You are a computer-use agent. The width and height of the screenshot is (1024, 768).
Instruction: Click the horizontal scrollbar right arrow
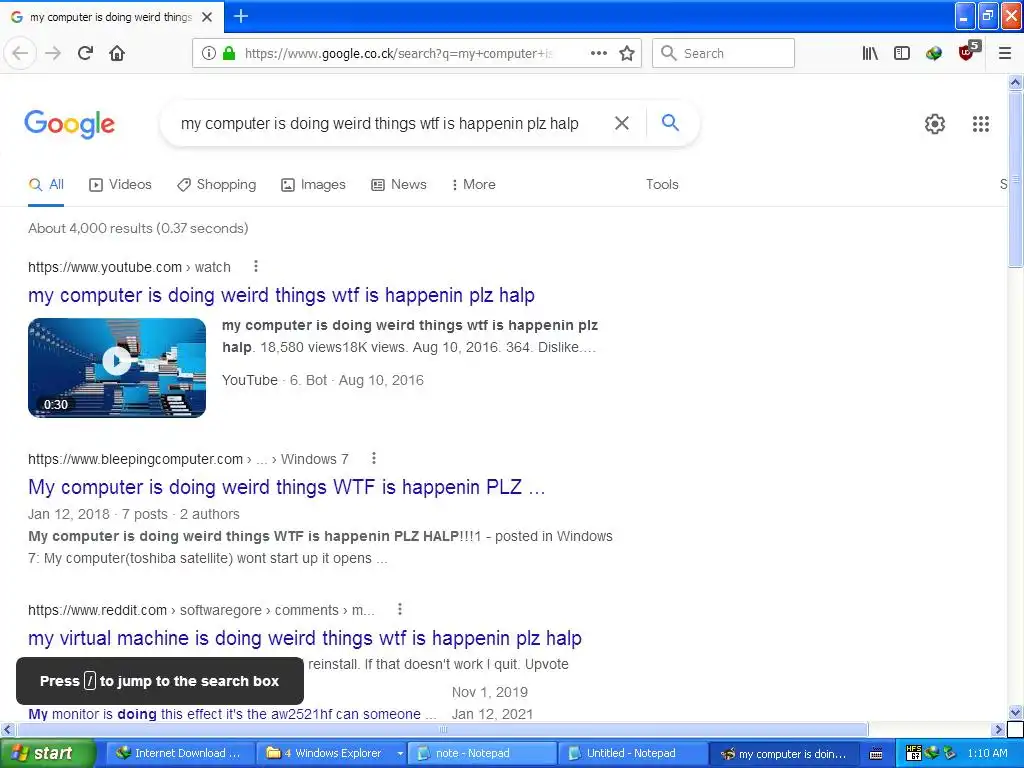click(x=999, y=729)
